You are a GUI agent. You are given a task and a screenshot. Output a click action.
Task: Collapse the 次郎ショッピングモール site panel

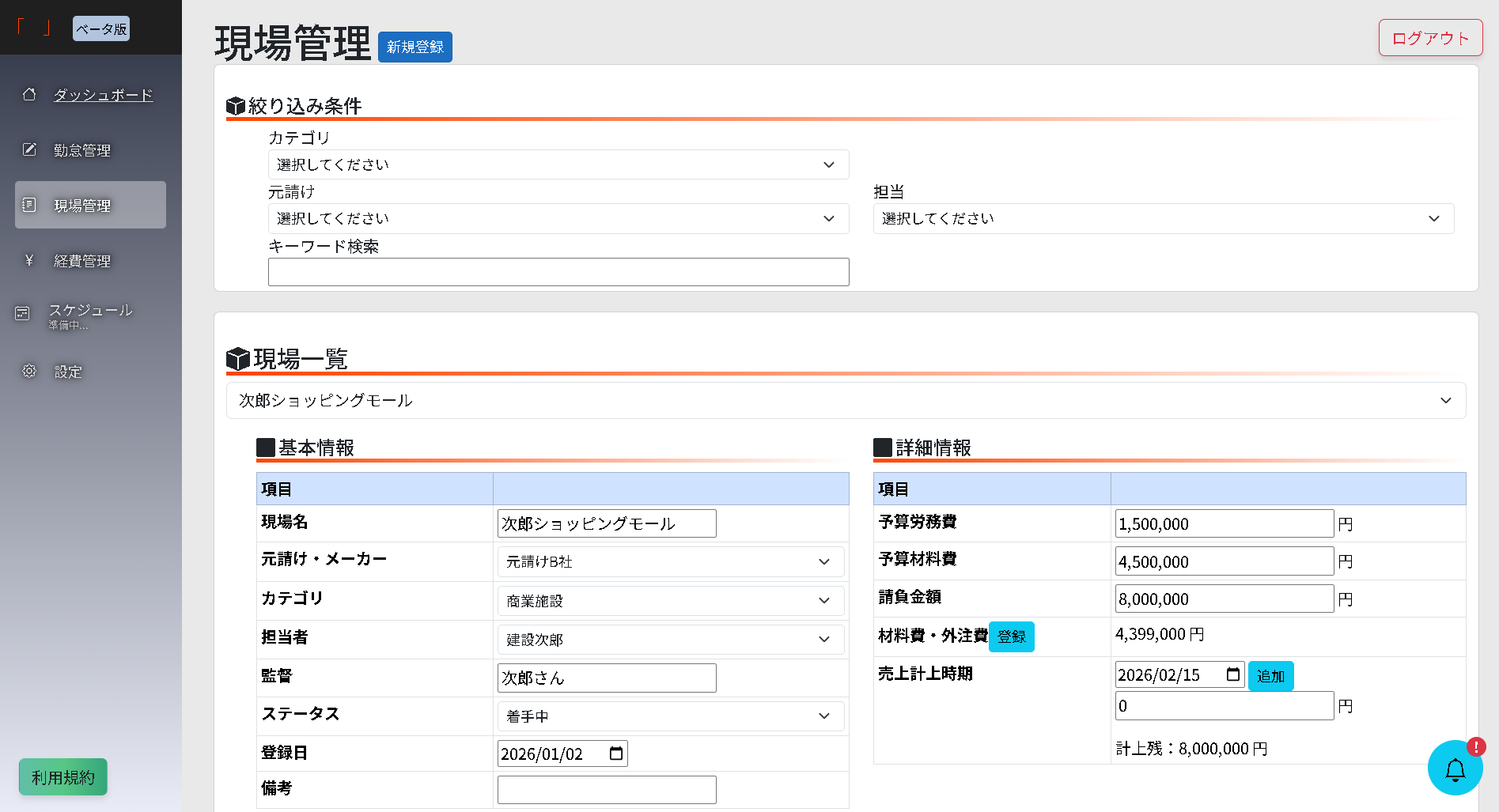1447,400
